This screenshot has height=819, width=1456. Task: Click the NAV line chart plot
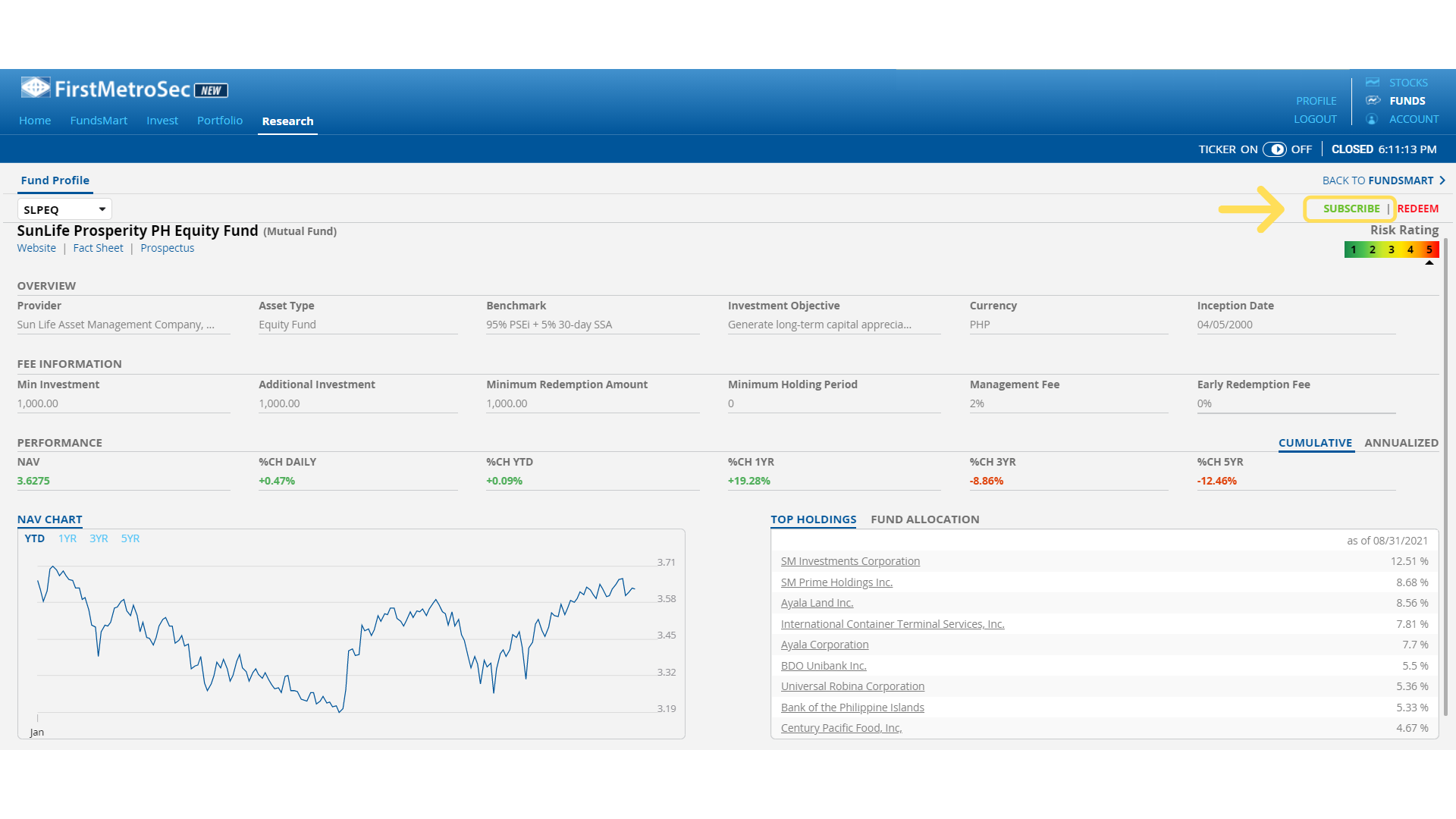coord(336,639)
